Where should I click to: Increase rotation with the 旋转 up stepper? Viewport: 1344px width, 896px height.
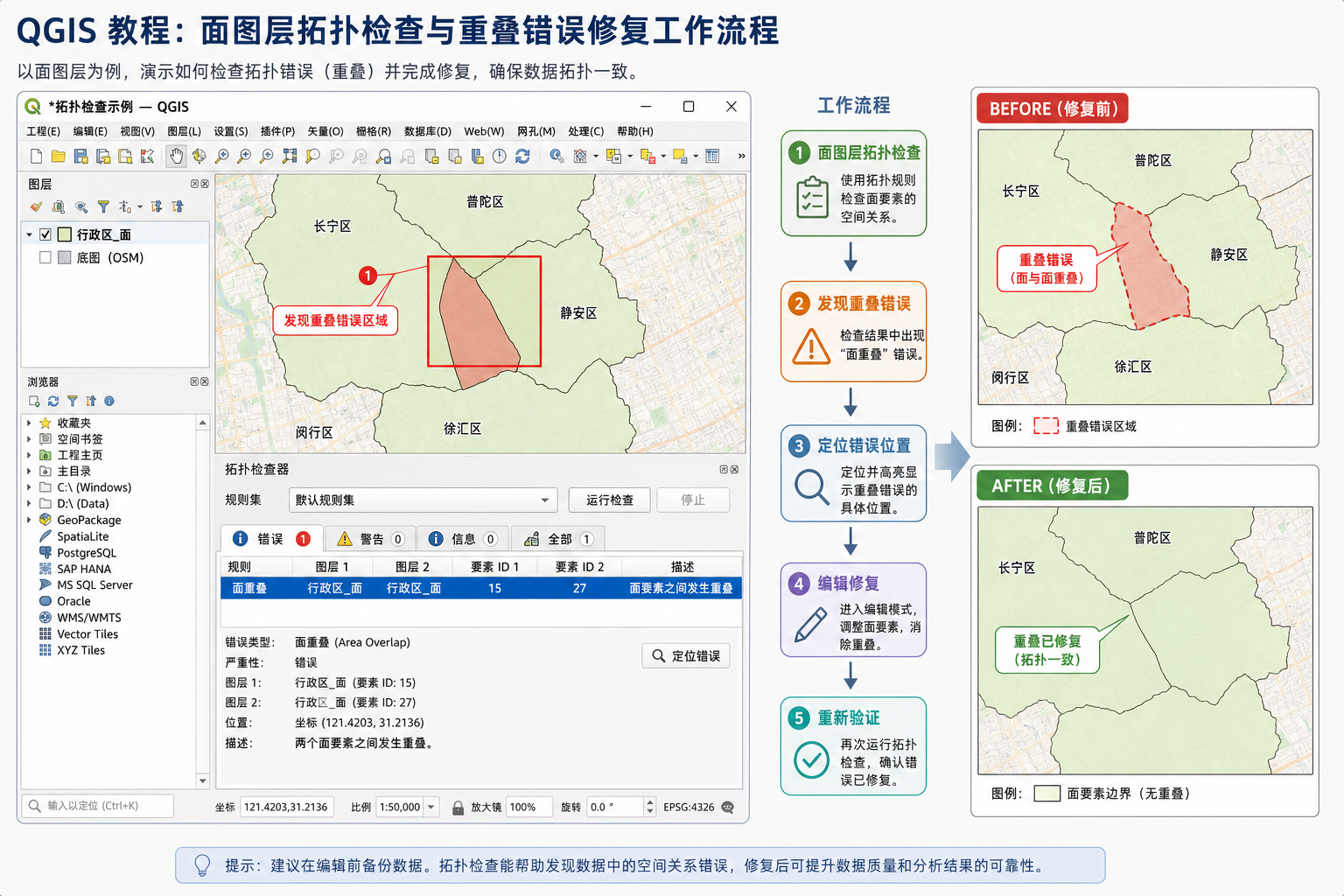pos(649,801)
